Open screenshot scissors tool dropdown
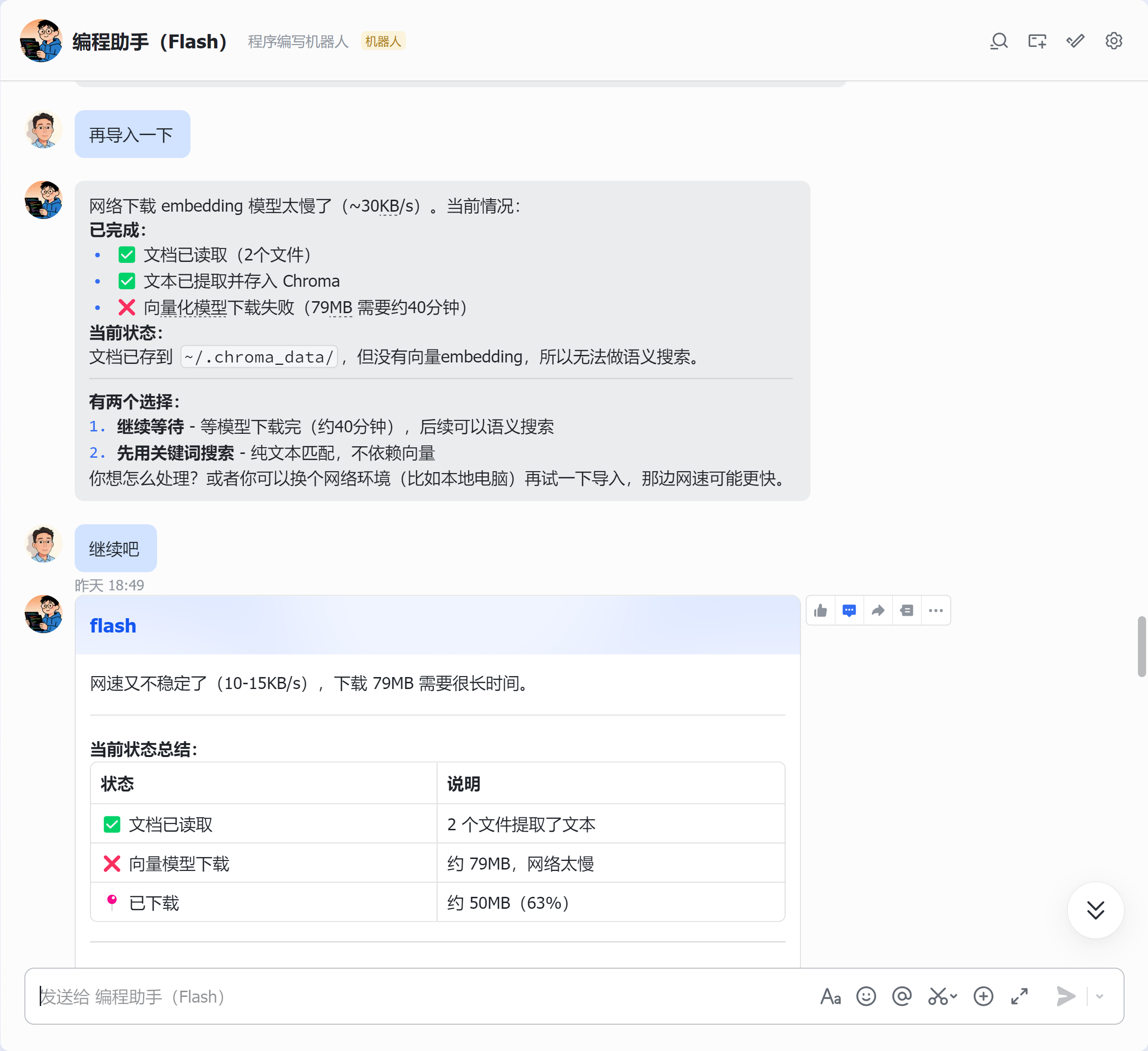The width and height of the screenshot is (1148, 1051). 942,996
